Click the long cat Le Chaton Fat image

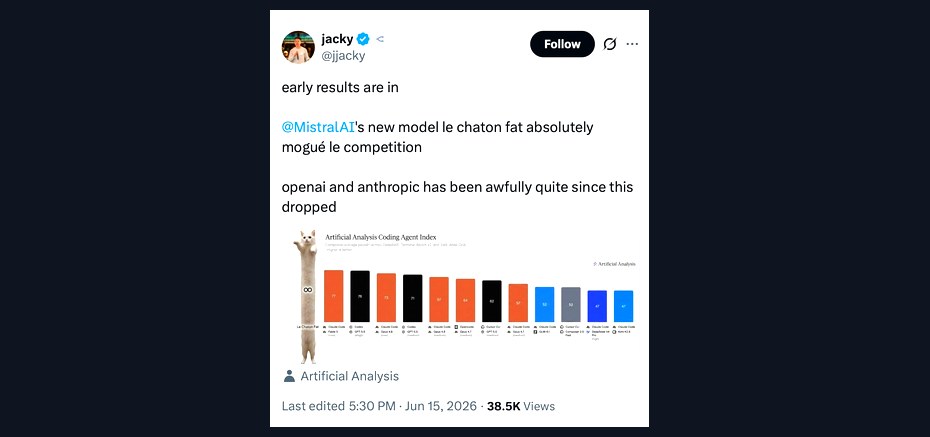[308, 296]
